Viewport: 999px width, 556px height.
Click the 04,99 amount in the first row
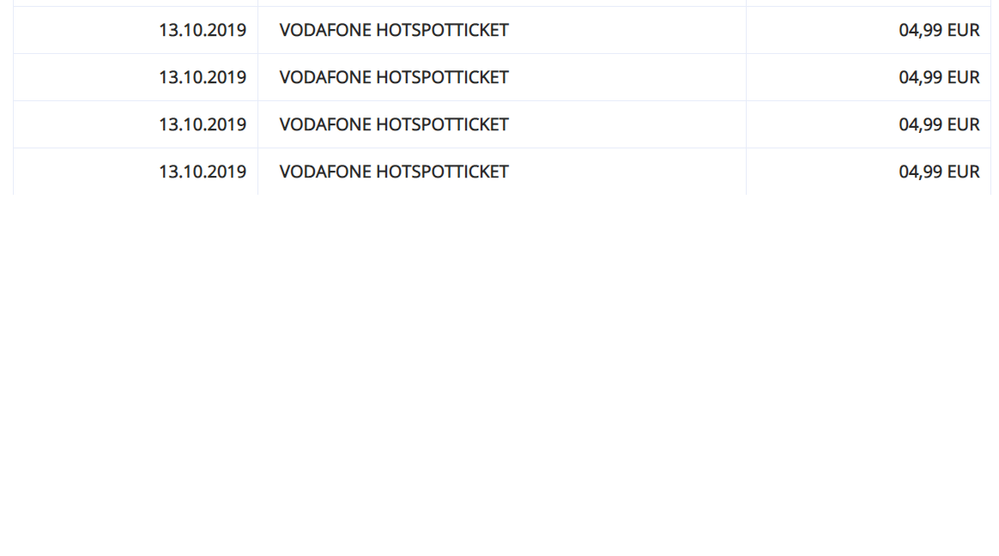920,30
